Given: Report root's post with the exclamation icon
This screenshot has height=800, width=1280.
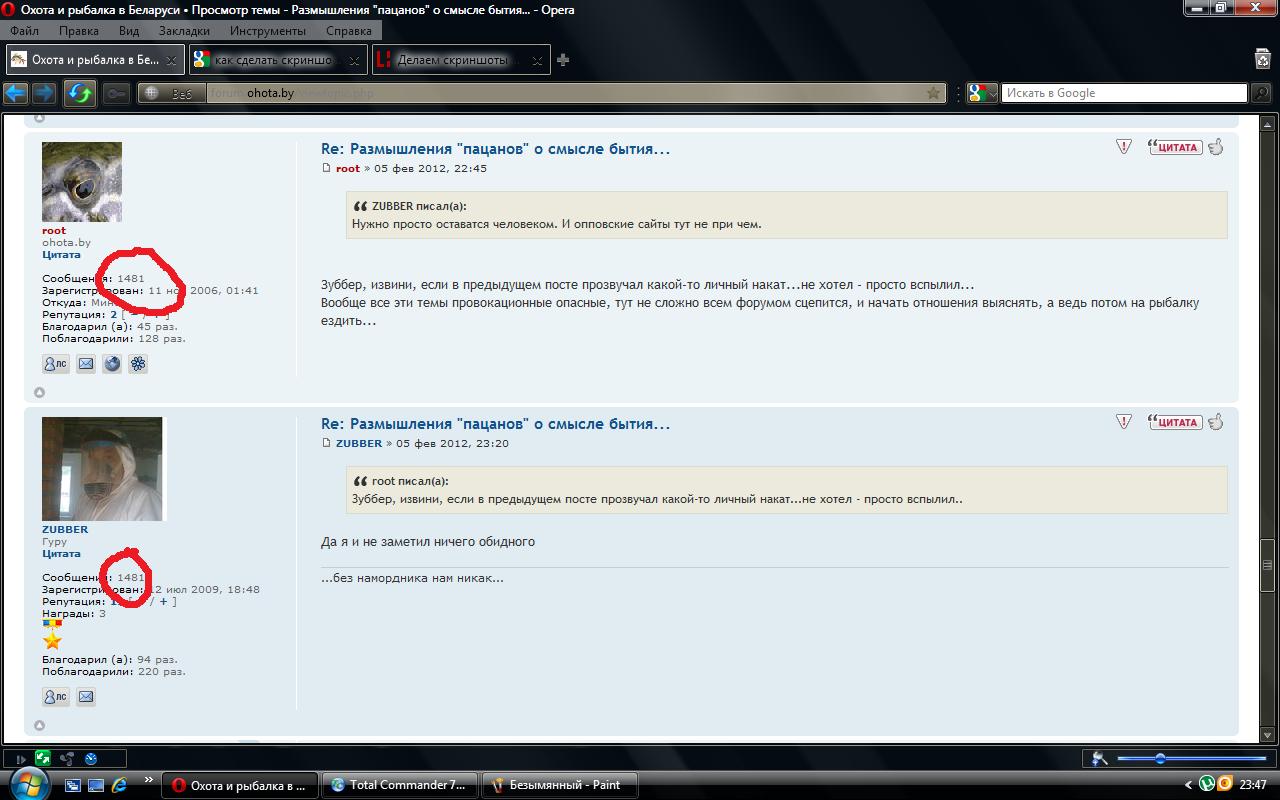Looking at the screenshot, I should [x=1124, y=147].
